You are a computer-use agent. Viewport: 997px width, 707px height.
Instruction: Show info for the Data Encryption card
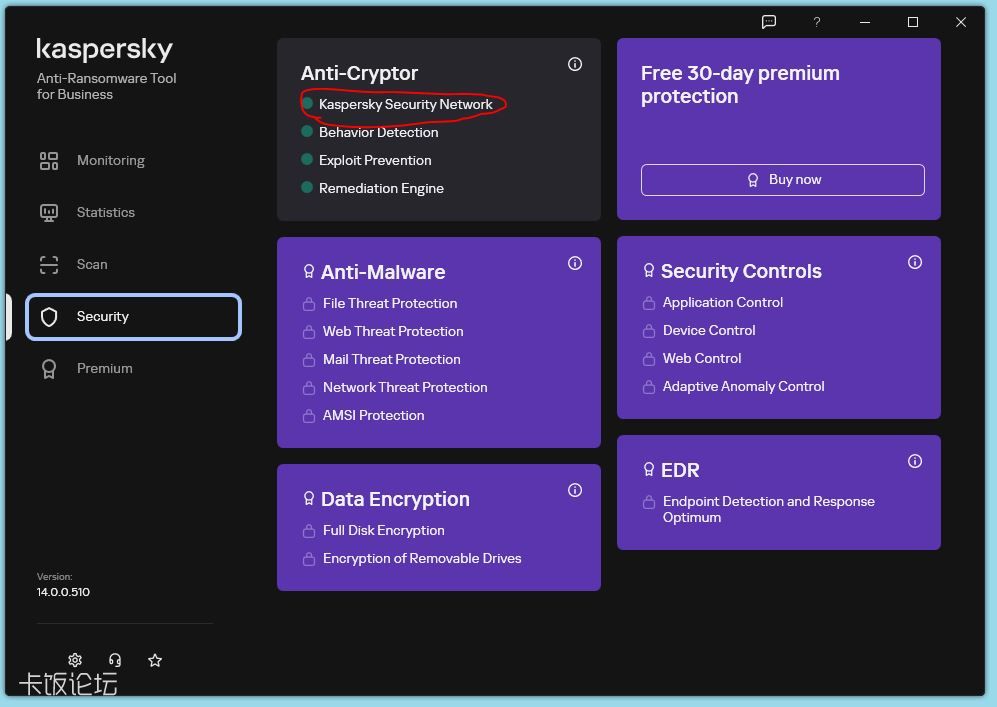[x=575, y=490]
